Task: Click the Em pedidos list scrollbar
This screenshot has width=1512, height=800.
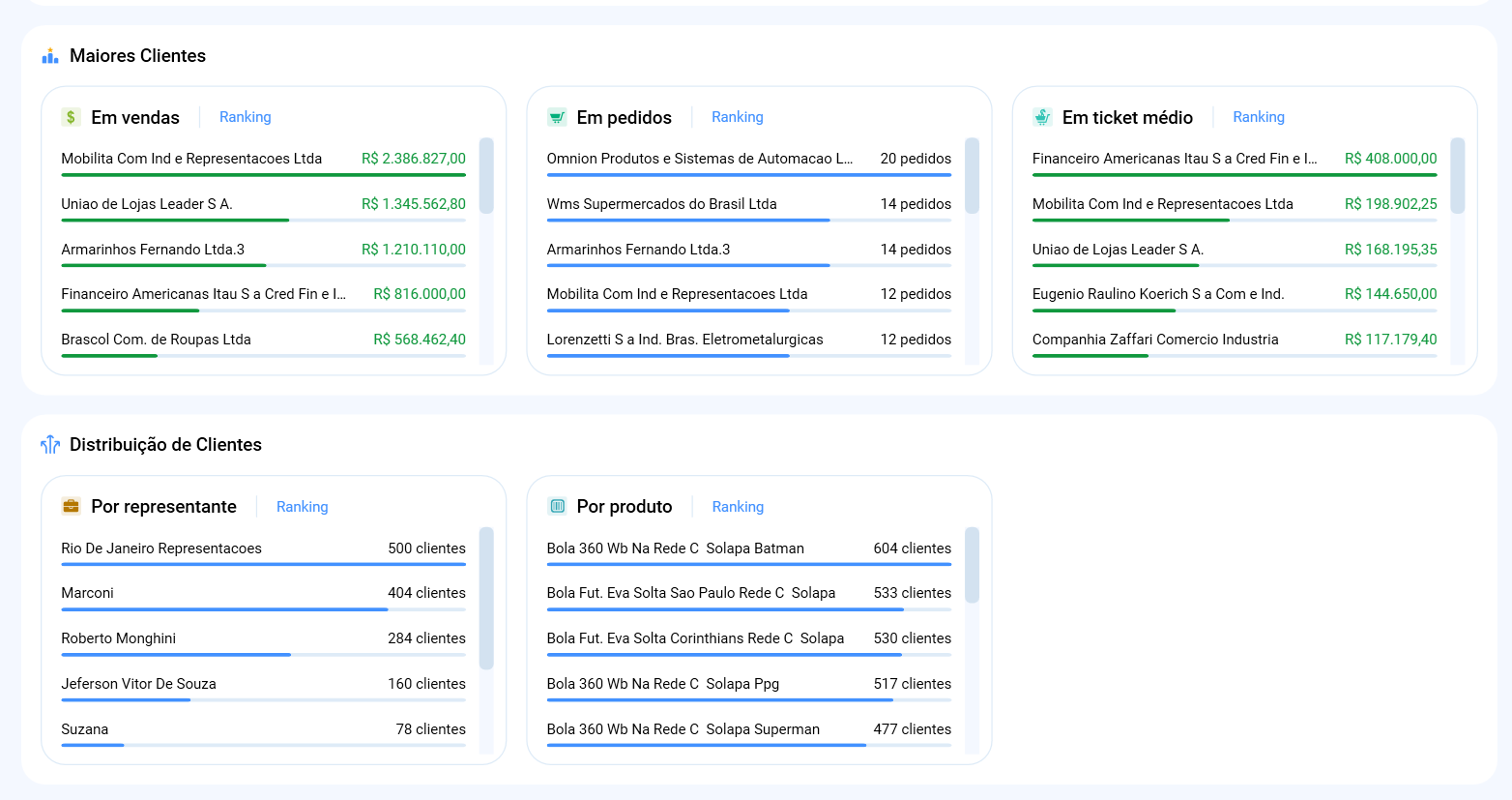Action: 972,176
